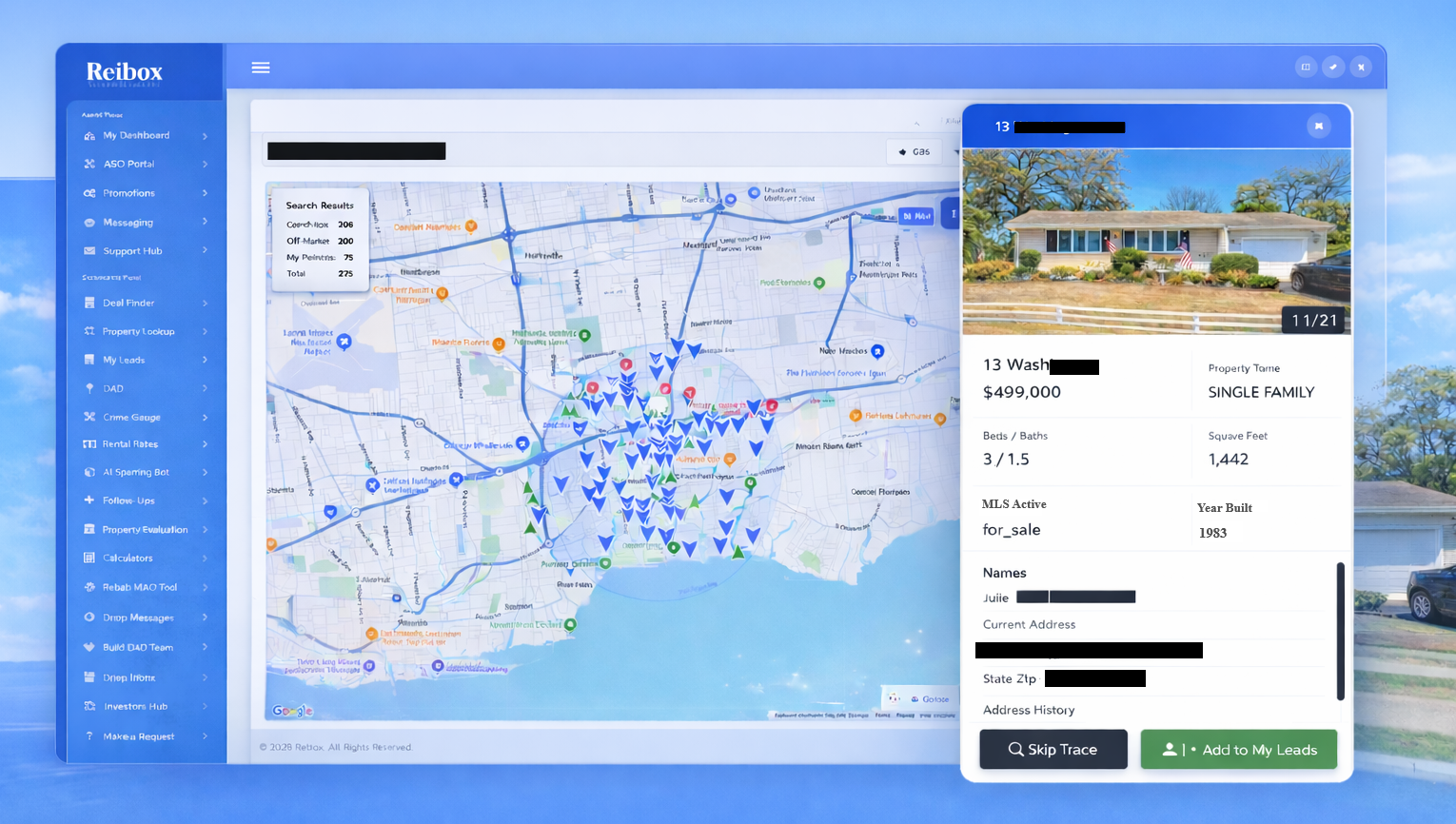Click the Crime Gauge sidebar icon
The image size is (1456, 824).
pos(89,417)
